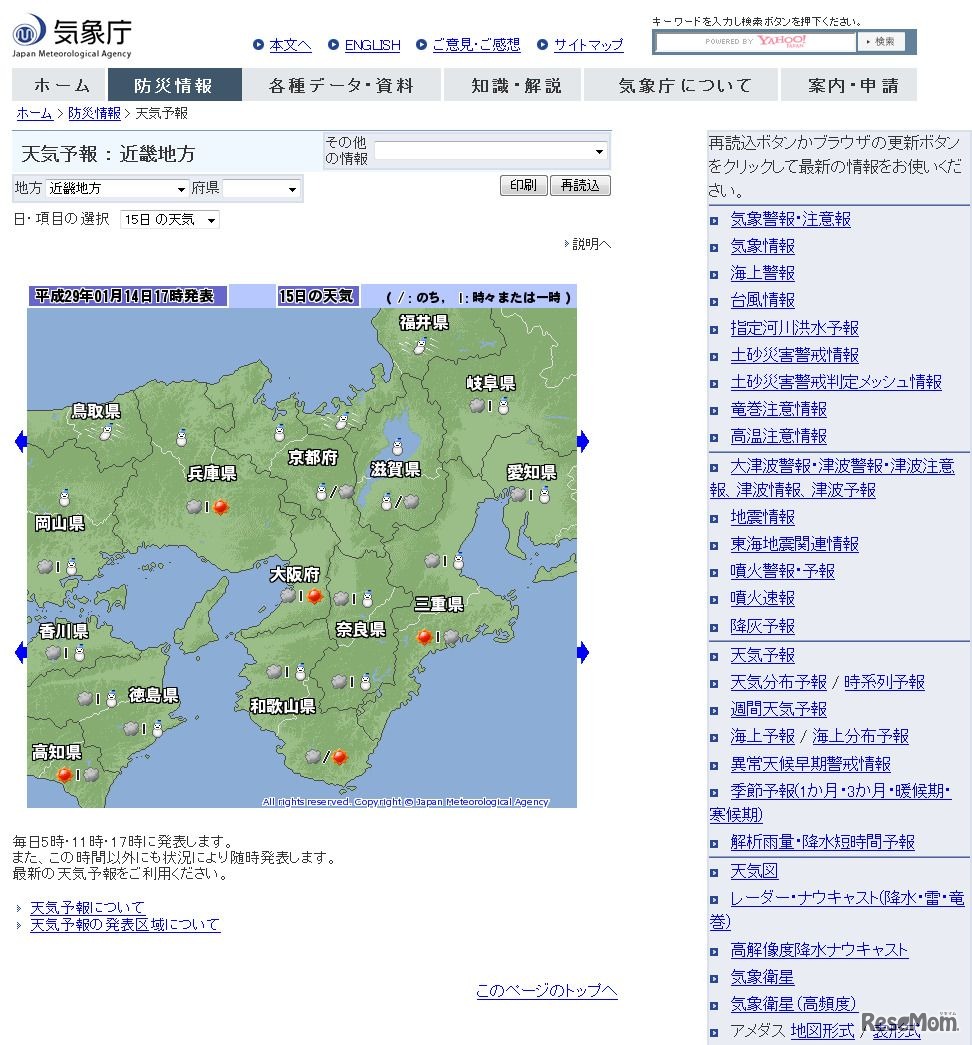972x1045 pixels.
Task: Click the snow icon under 福井県
Action: 419,346
